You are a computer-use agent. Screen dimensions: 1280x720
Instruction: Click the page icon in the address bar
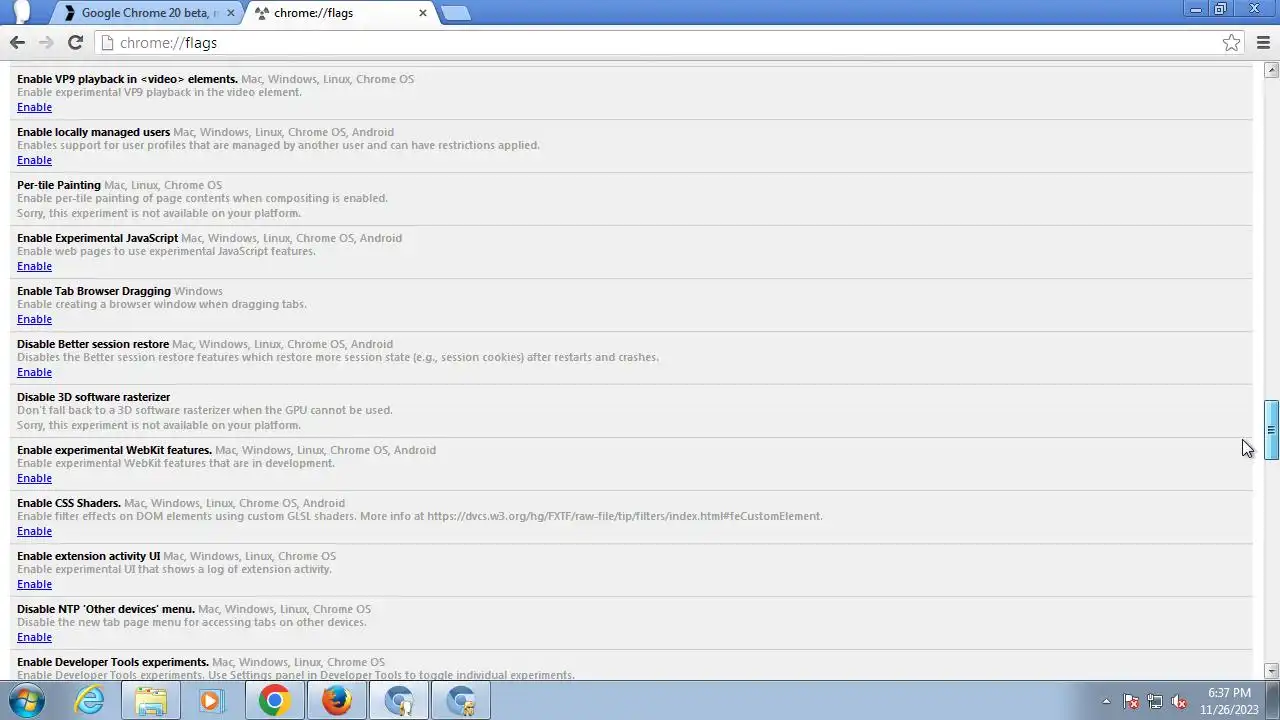107,43
